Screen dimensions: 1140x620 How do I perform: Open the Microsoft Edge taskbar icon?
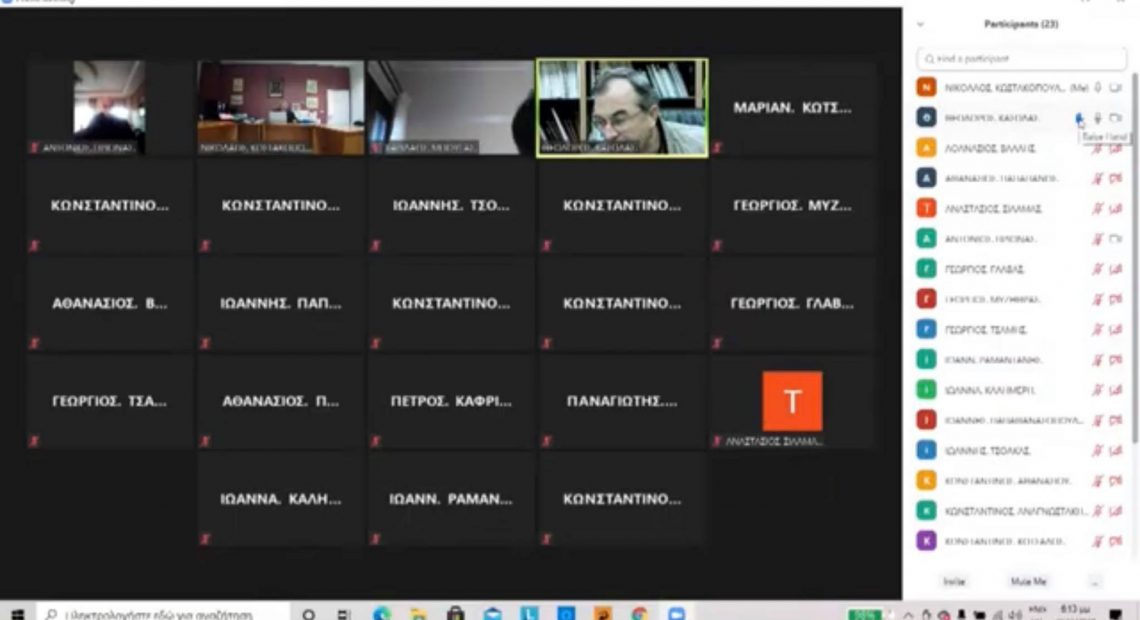382,612
